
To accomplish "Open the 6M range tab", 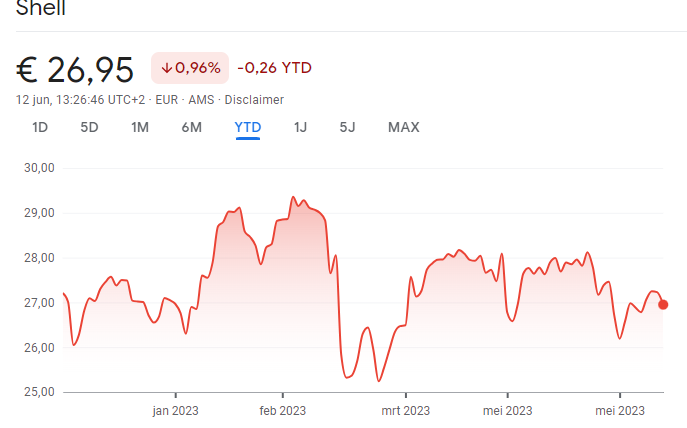I will coord(192,127).
